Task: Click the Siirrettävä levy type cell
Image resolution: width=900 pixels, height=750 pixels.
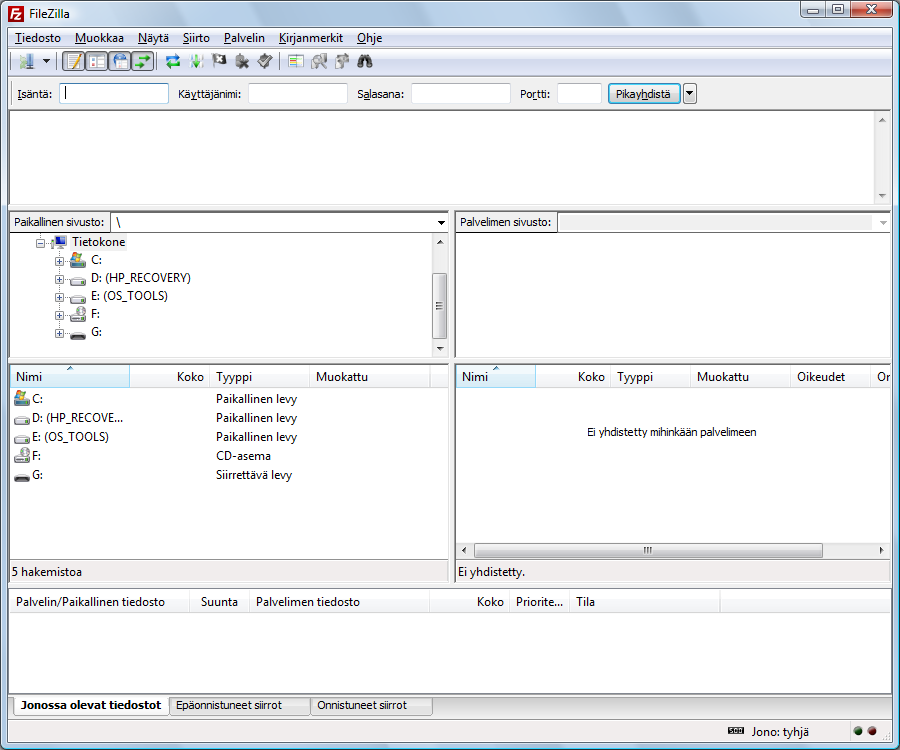Action: pyautogui.click(x=254, y=475)
